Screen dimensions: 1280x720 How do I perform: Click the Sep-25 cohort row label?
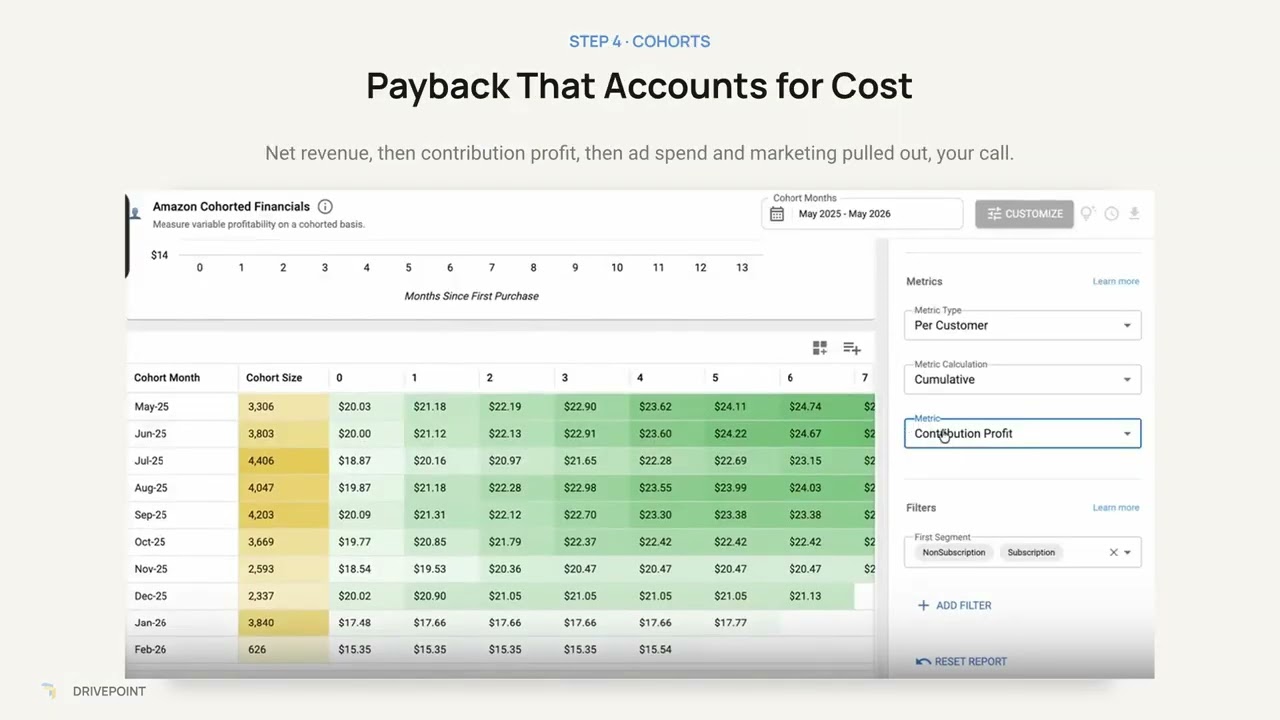tap(151, 514)
